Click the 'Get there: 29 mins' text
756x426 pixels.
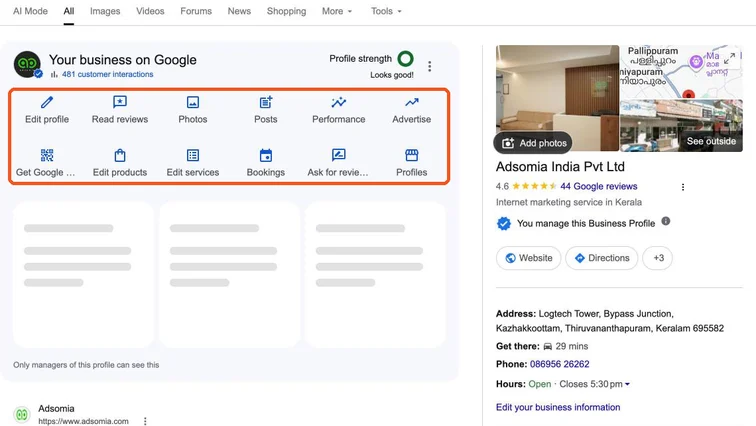click(542, 346)
